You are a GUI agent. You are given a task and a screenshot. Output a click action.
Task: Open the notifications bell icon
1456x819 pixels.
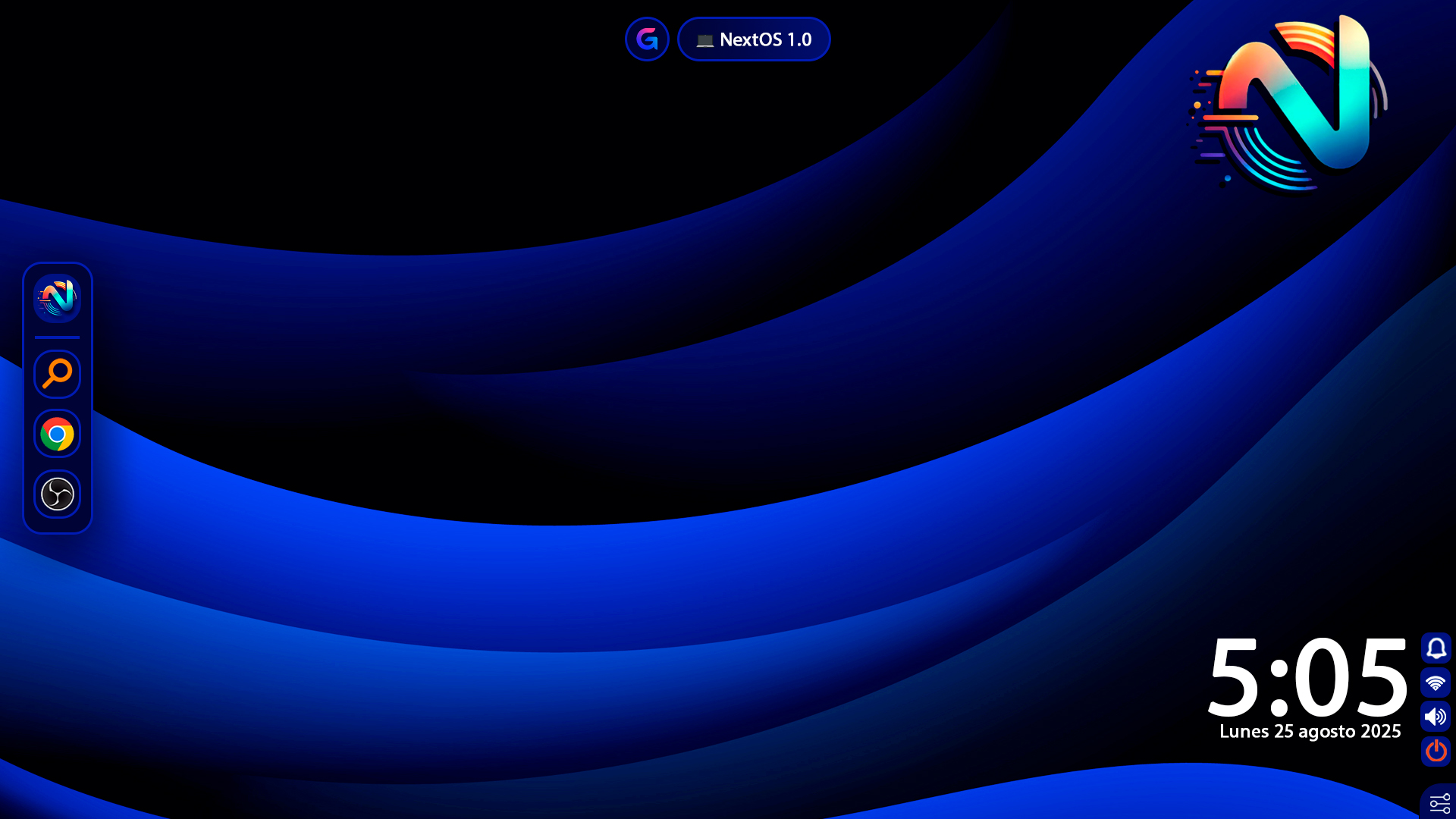[x=1436, y=648]
